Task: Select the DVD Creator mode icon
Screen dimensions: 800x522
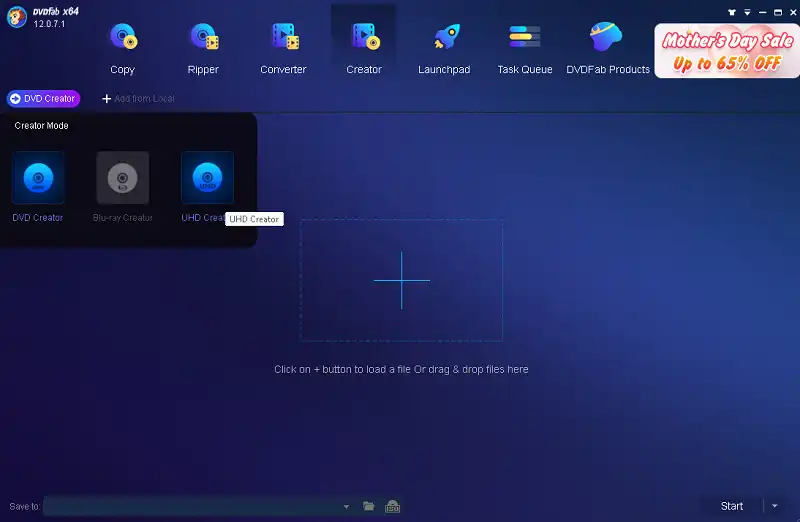Action: click(38, 178)
